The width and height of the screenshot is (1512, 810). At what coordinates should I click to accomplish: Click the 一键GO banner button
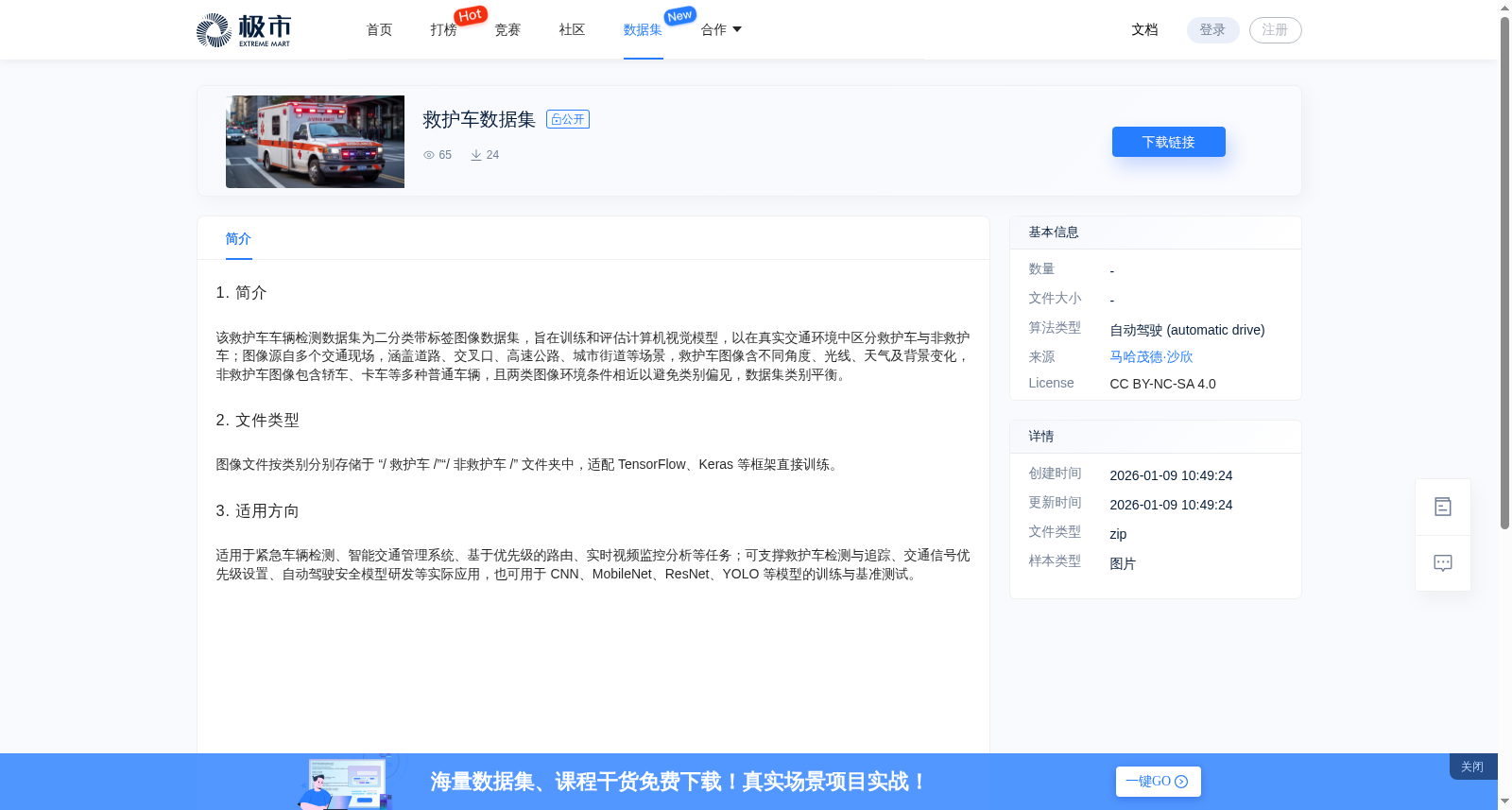click(1158, 782)
